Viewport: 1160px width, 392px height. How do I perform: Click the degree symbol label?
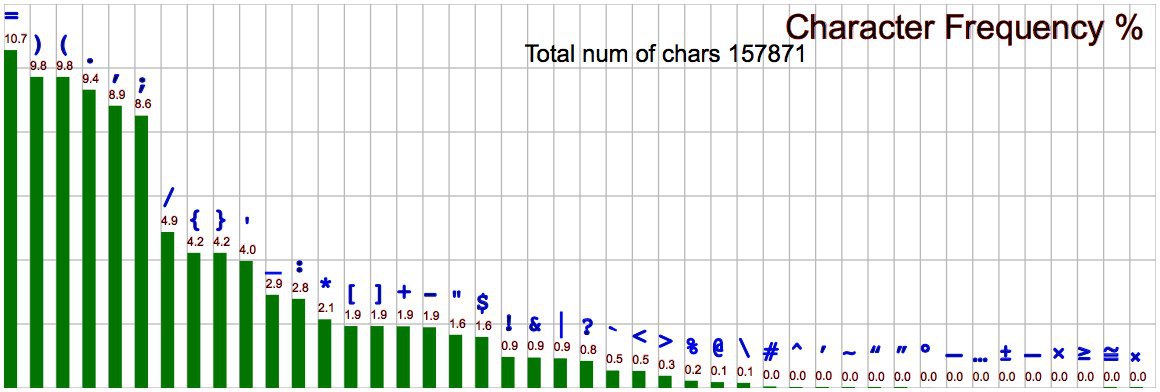click(x=925, y=349)
